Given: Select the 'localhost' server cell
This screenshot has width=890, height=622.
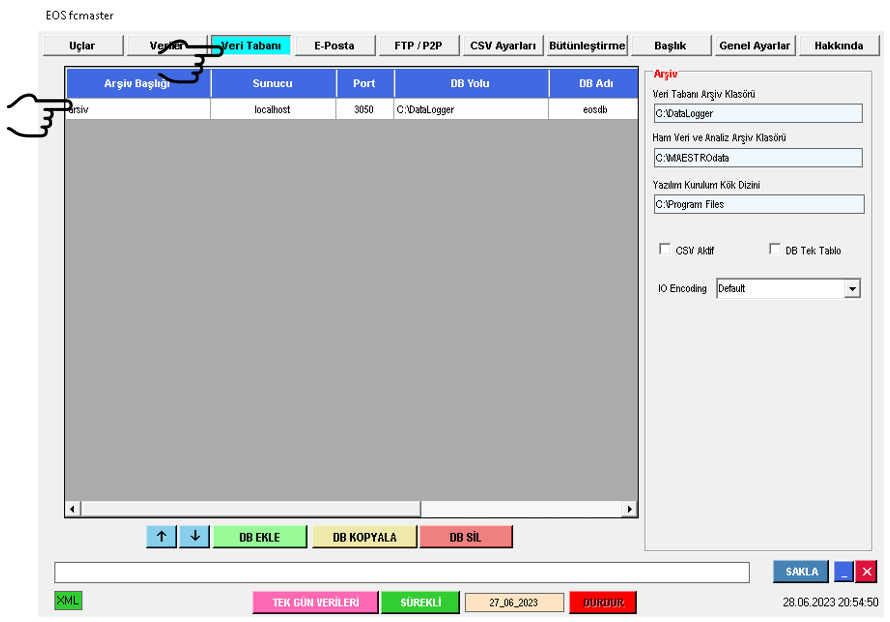Looking at the screenshot, I should click(273, 110).
